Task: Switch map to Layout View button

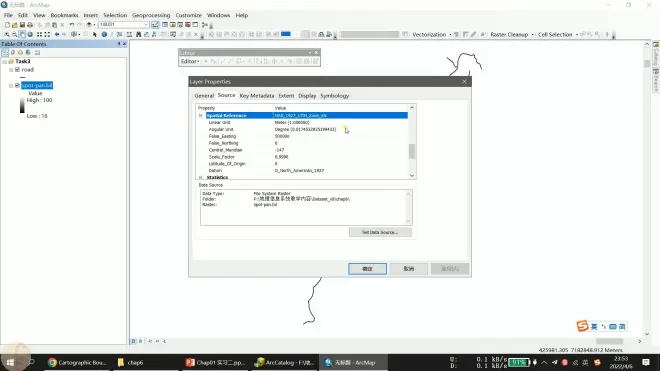Action: click(140, 341)
